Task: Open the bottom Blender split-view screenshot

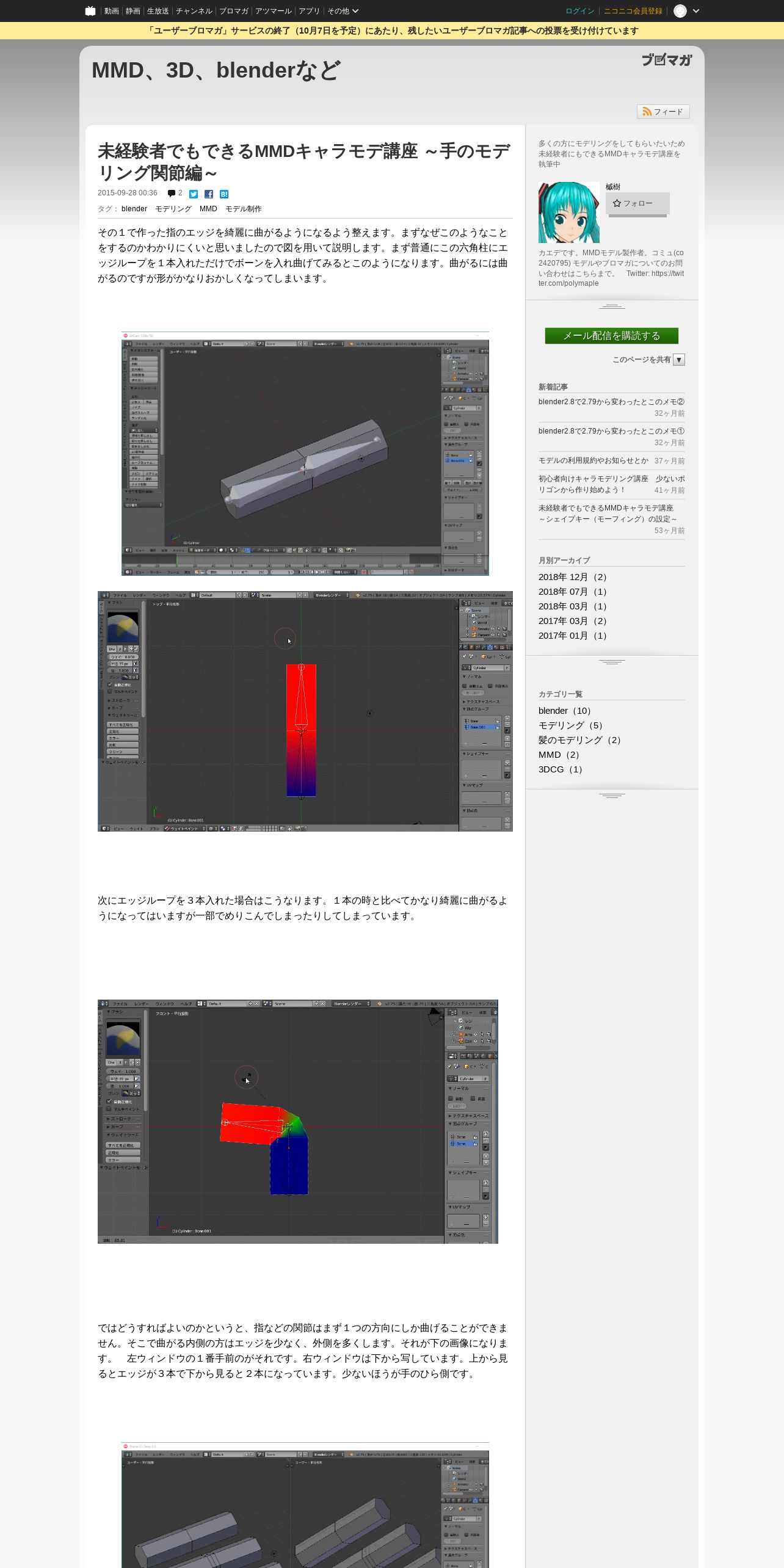Action: click(x=305, y=1505)
